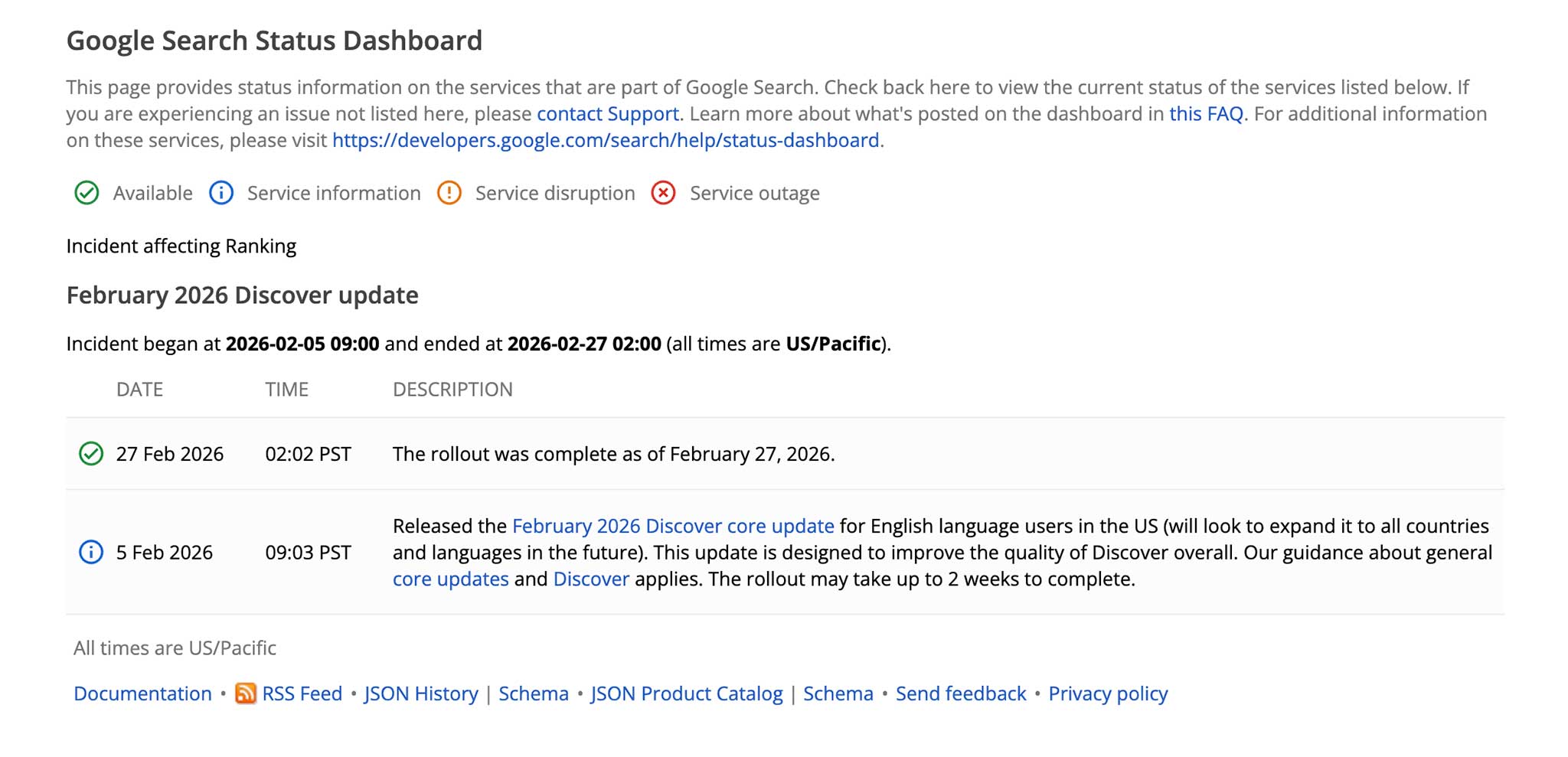
Task: Open the Documentation footer link
Action: (142, 693)
